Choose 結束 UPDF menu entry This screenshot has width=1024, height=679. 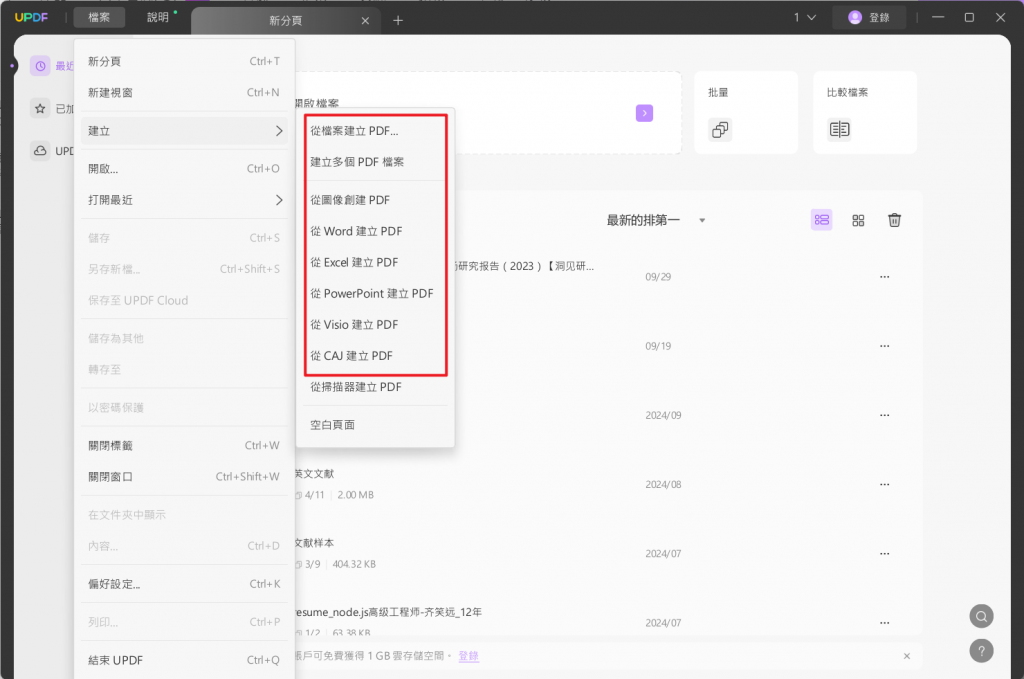pyautogui.click(x=184, y=660)
